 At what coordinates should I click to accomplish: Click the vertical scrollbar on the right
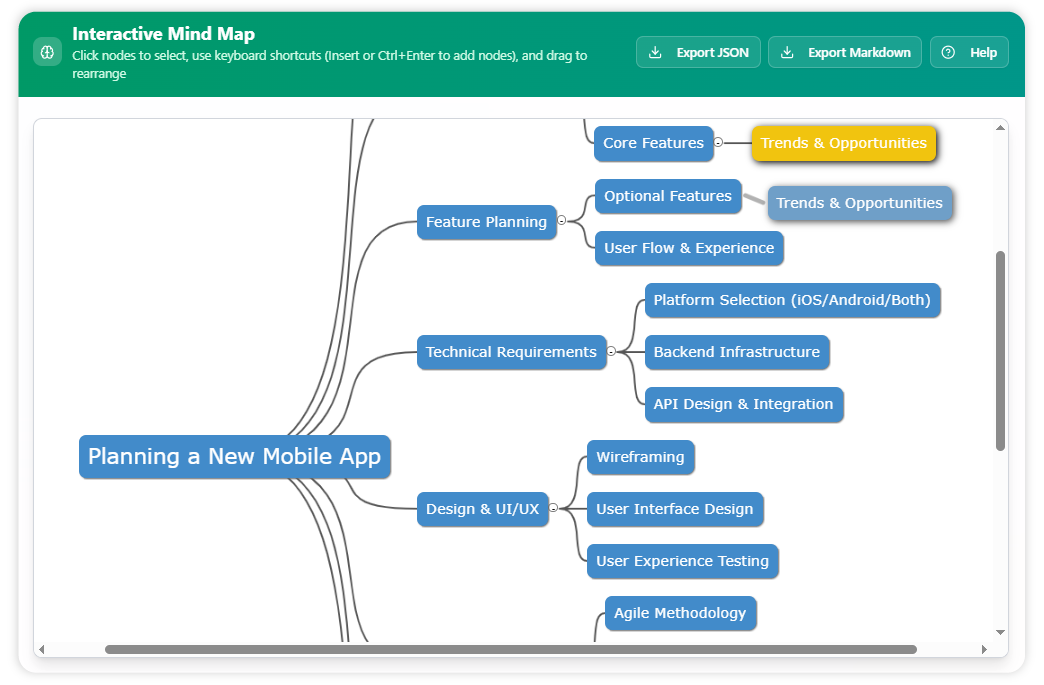coord(1000,350)
